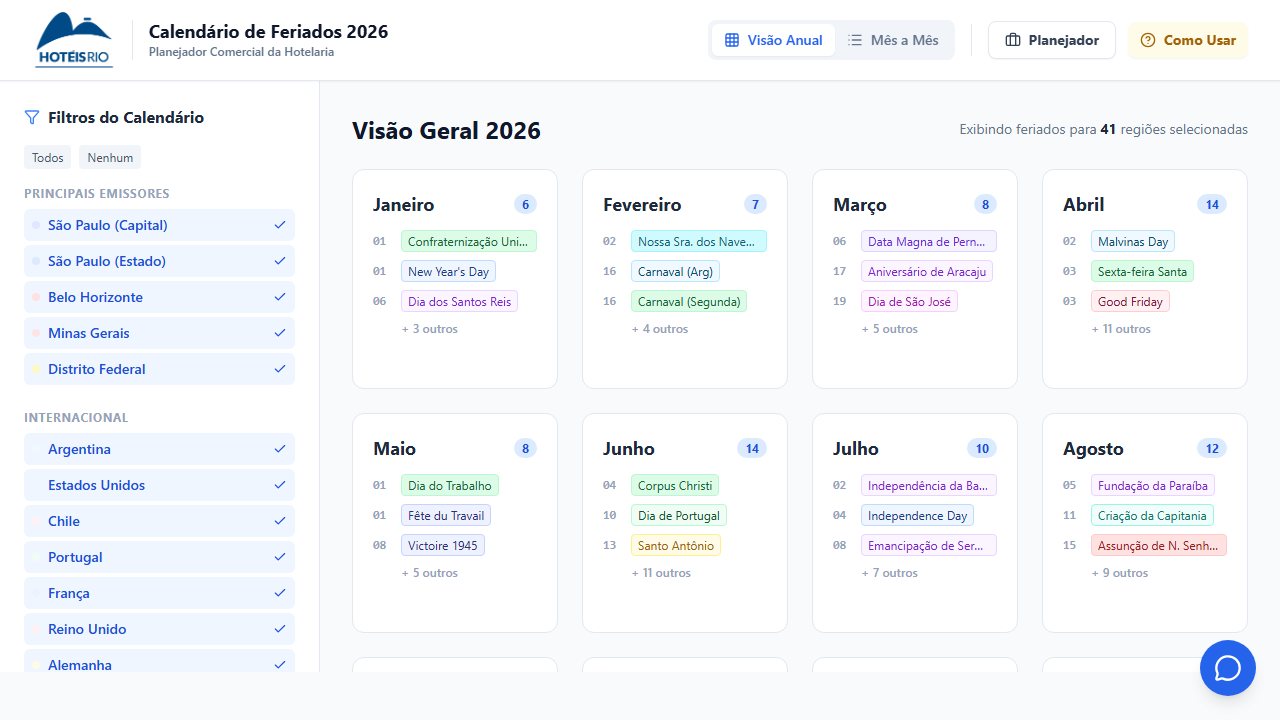Screen dimensions: 1280x720
Task: Disable the Distrito Federal filter
Action: (x=159, y=369)
